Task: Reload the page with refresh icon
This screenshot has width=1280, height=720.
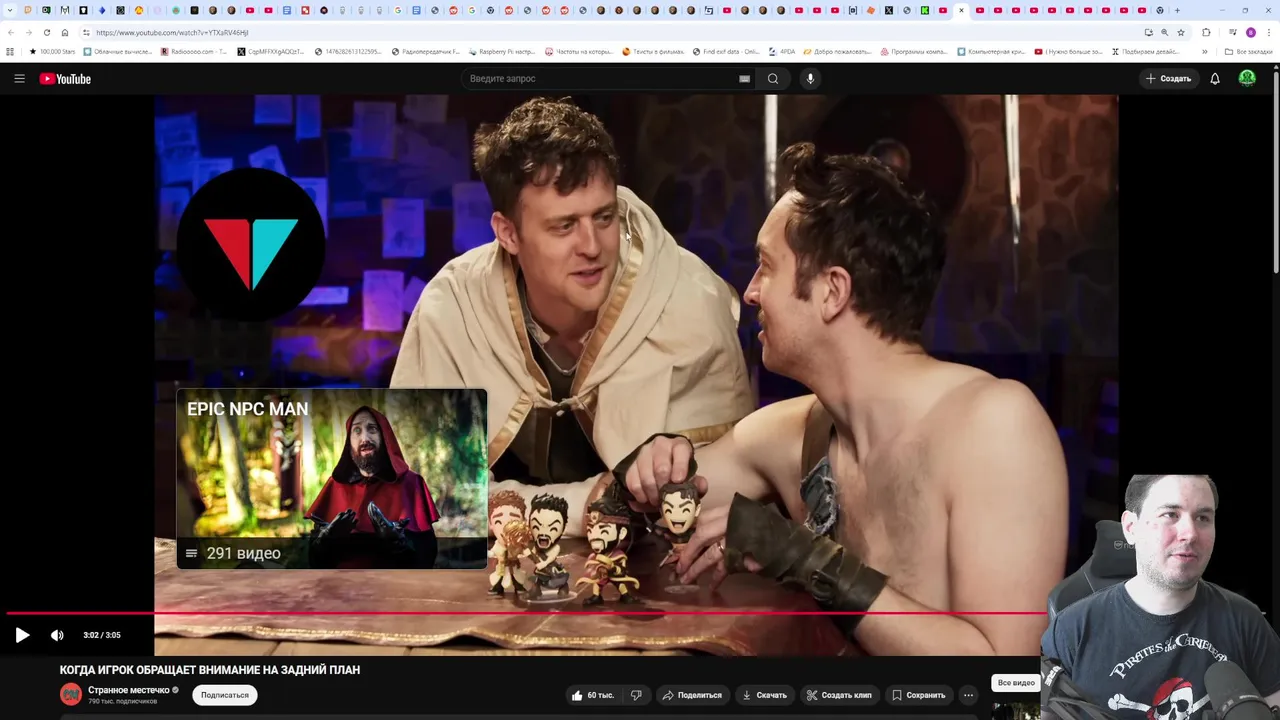Action: pos(46,32)
